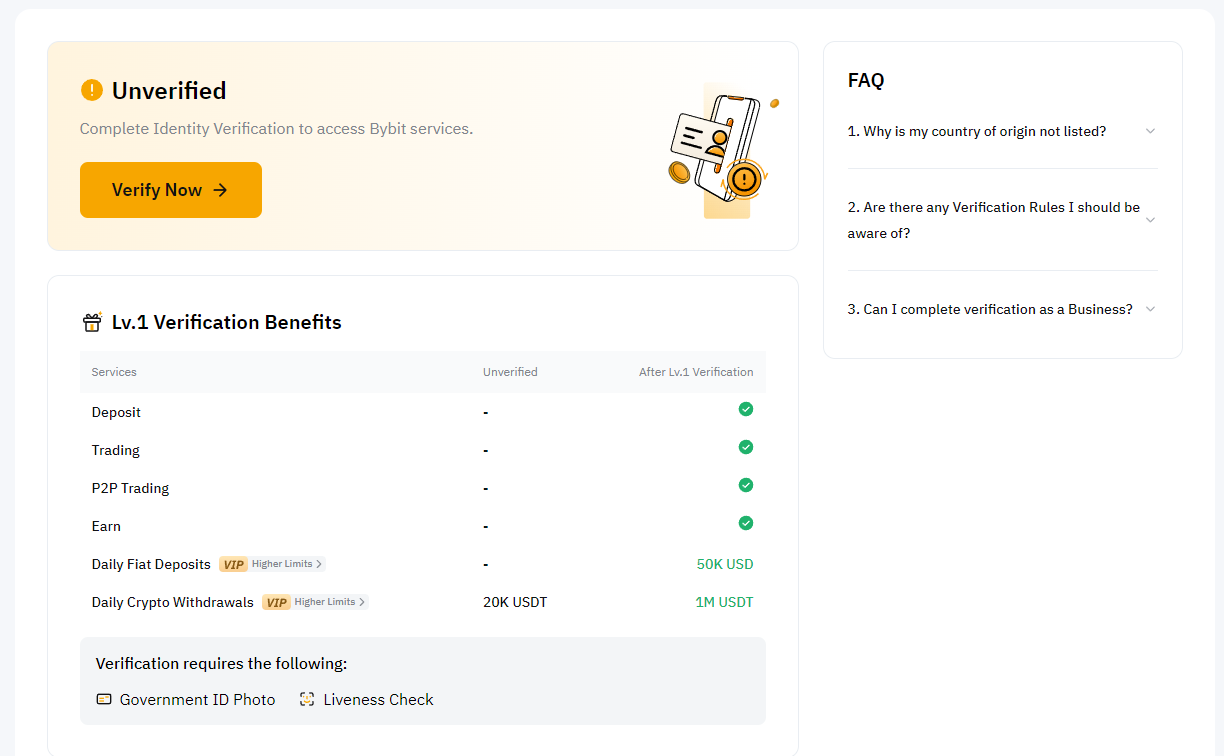Click the VIP badge next to Daily Fiat Deposits
1224x756 pixels.
[x=233, y=564]
